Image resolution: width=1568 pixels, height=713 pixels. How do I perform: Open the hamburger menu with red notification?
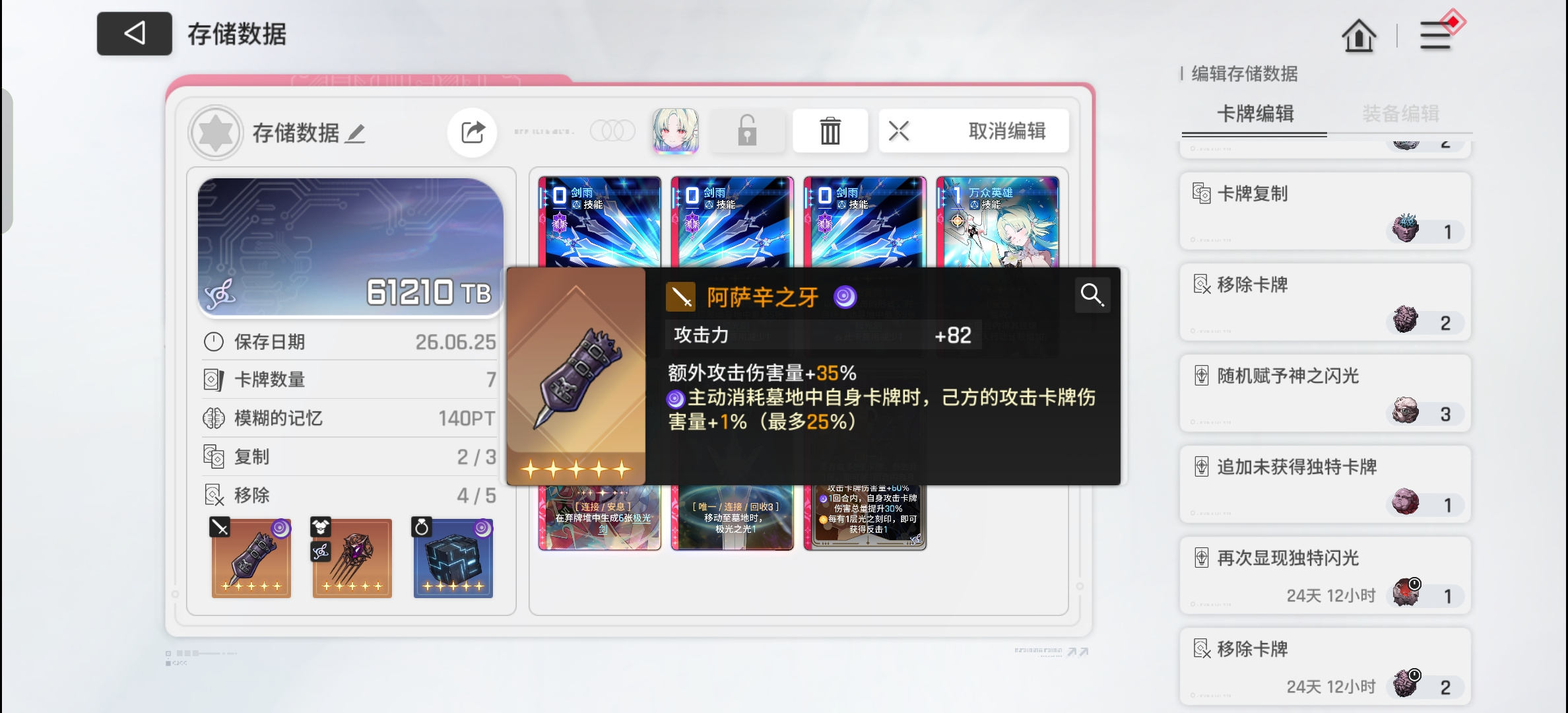click(1439, 33)
